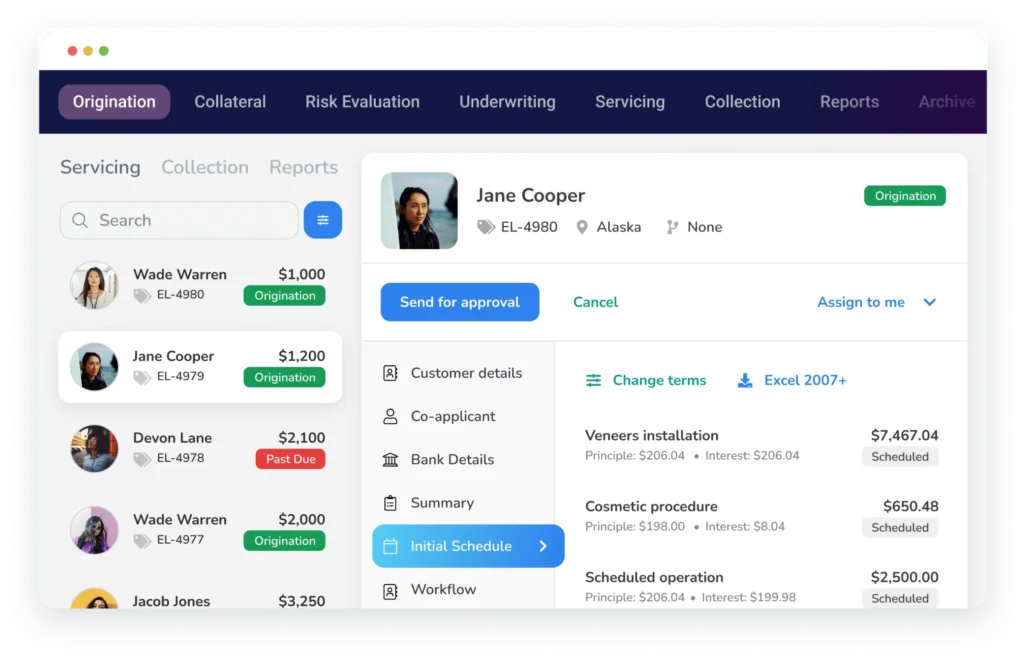
Task: Download via Excel 2007+ link
Action: pos(805,380)
